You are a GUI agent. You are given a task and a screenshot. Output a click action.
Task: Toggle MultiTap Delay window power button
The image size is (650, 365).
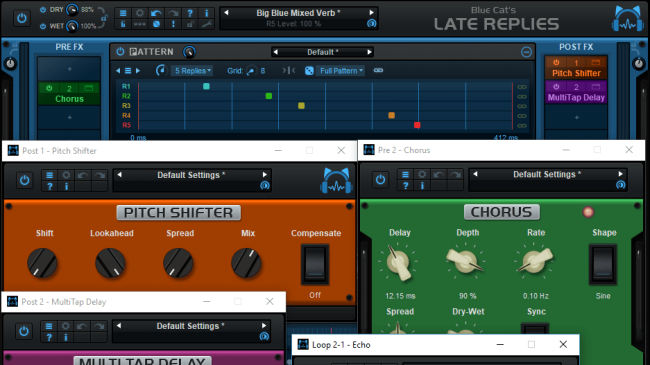pos(24,331)
